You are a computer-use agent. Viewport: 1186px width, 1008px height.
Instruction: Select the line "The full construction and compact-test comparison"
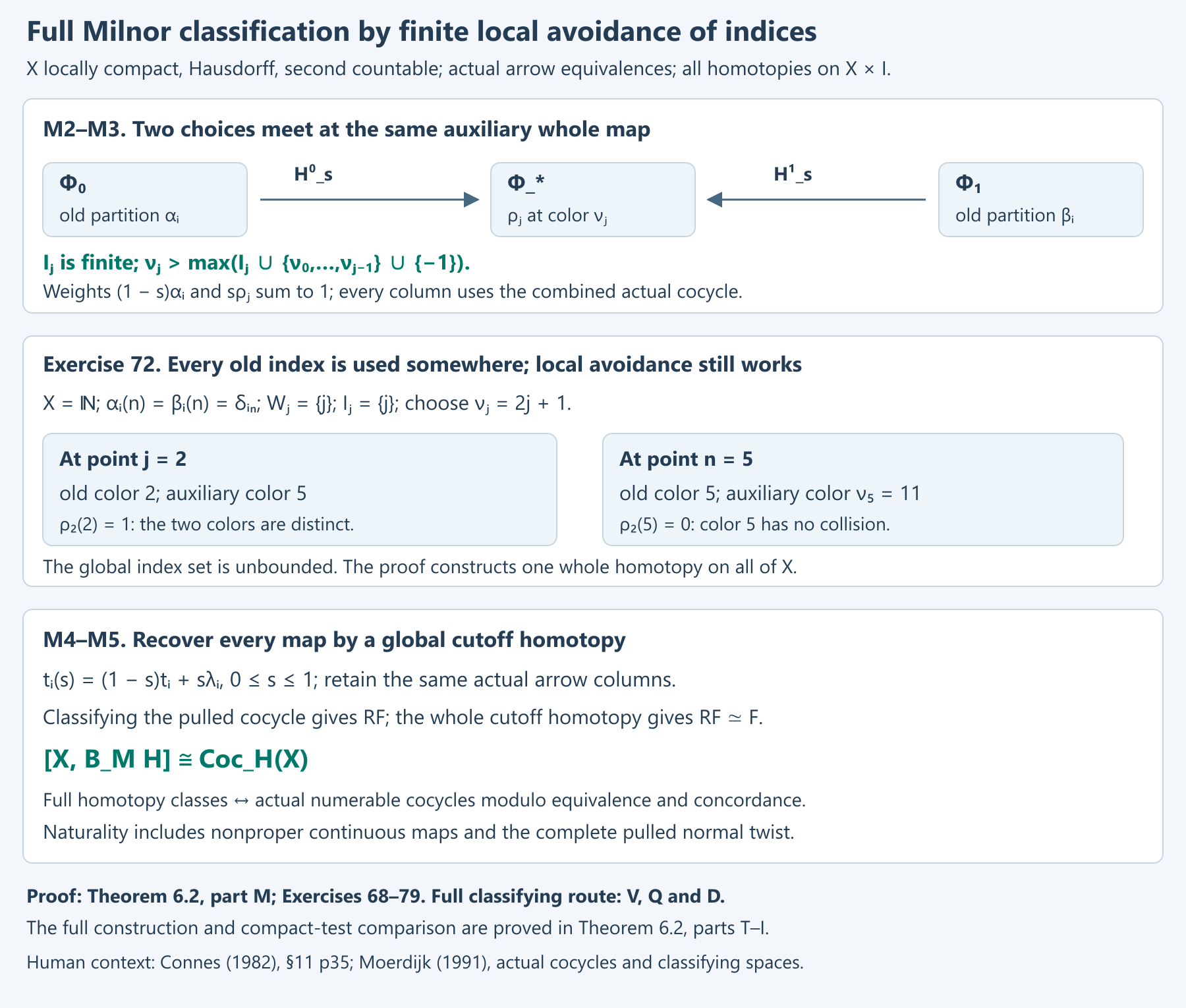tap(398, 928)
